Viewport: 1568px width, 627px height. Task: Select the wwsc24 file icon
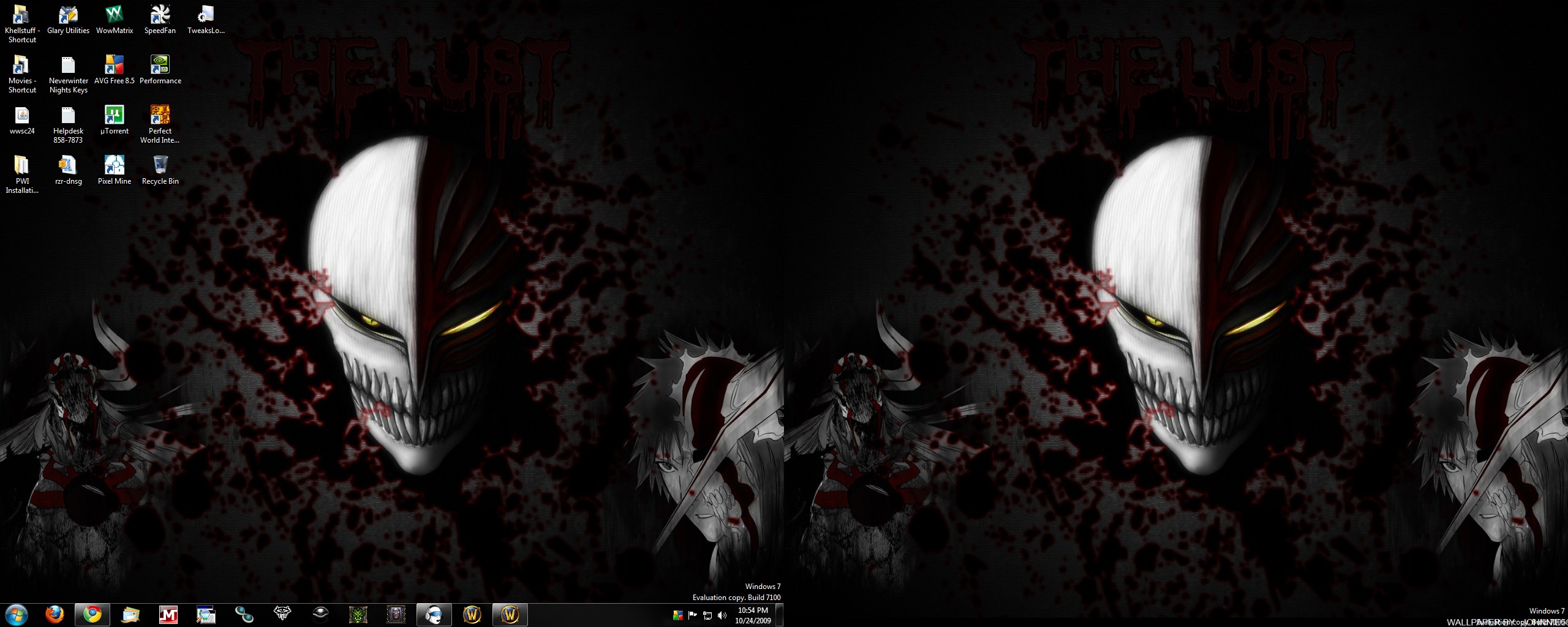(22, 121)
